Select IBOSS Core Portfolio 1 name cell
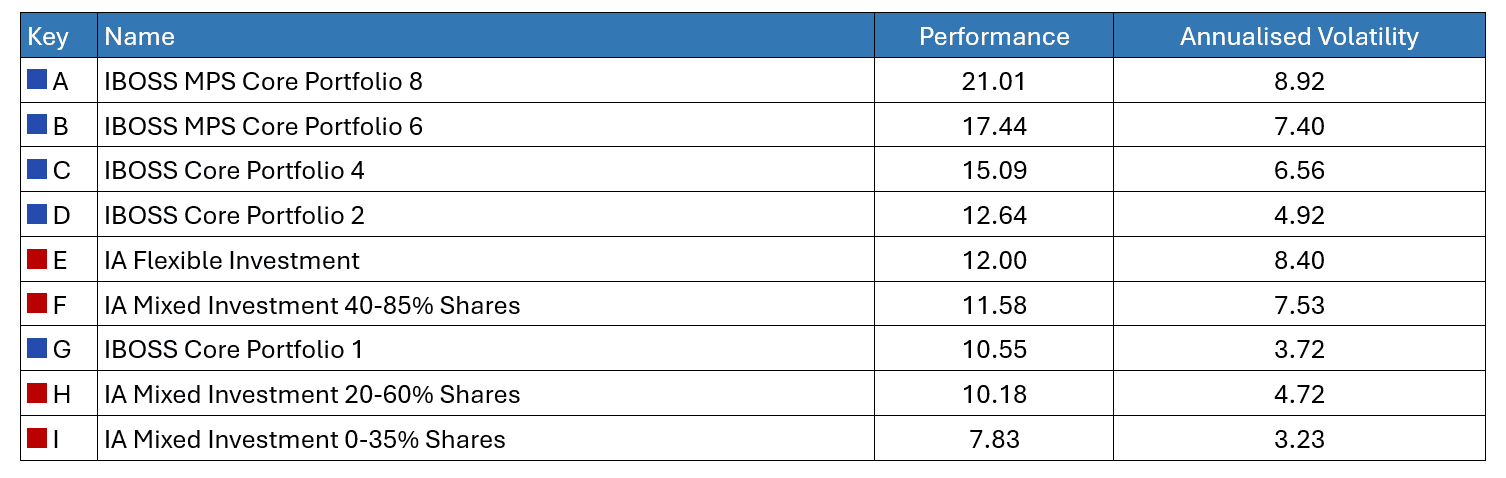1506x478 pixels. click(233, 349)
